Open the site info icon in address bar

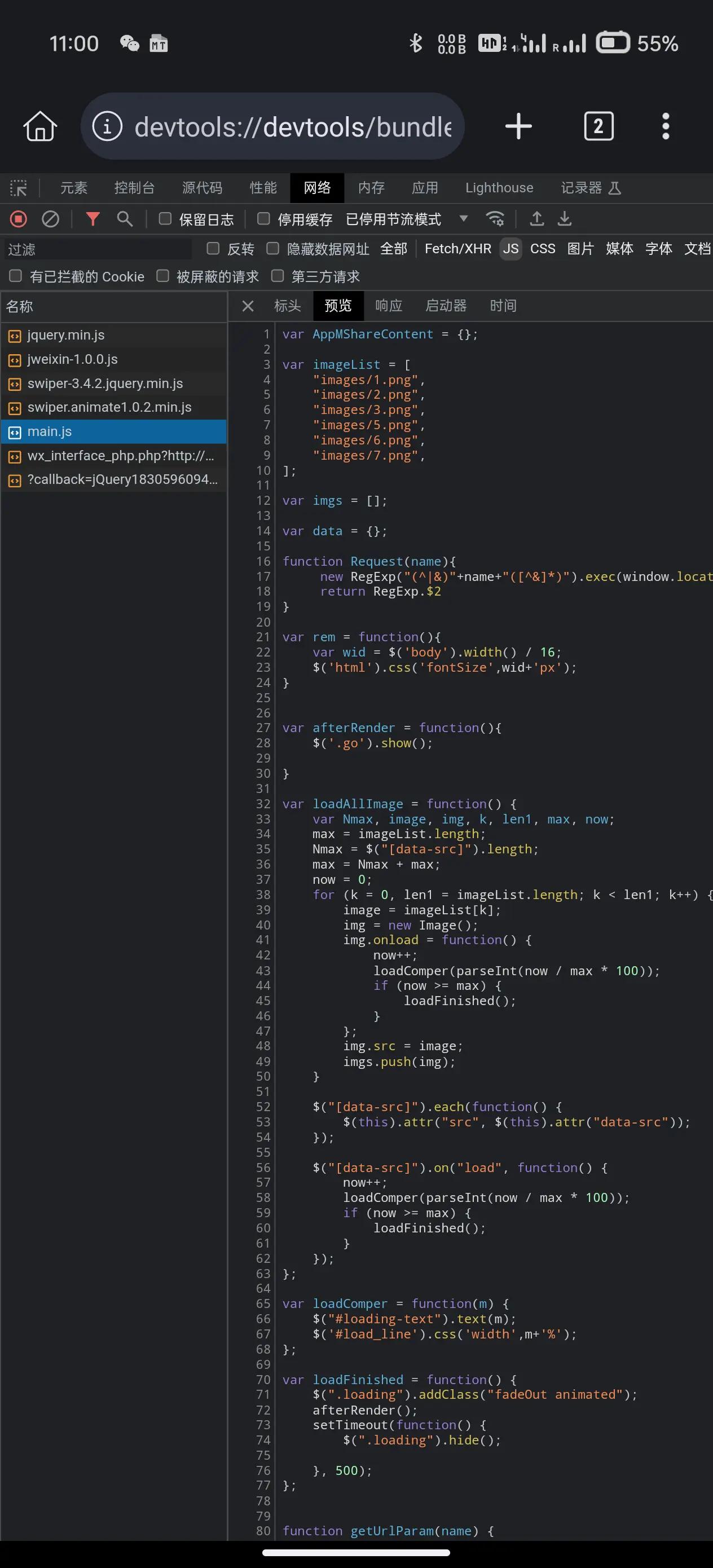(107, 126)
